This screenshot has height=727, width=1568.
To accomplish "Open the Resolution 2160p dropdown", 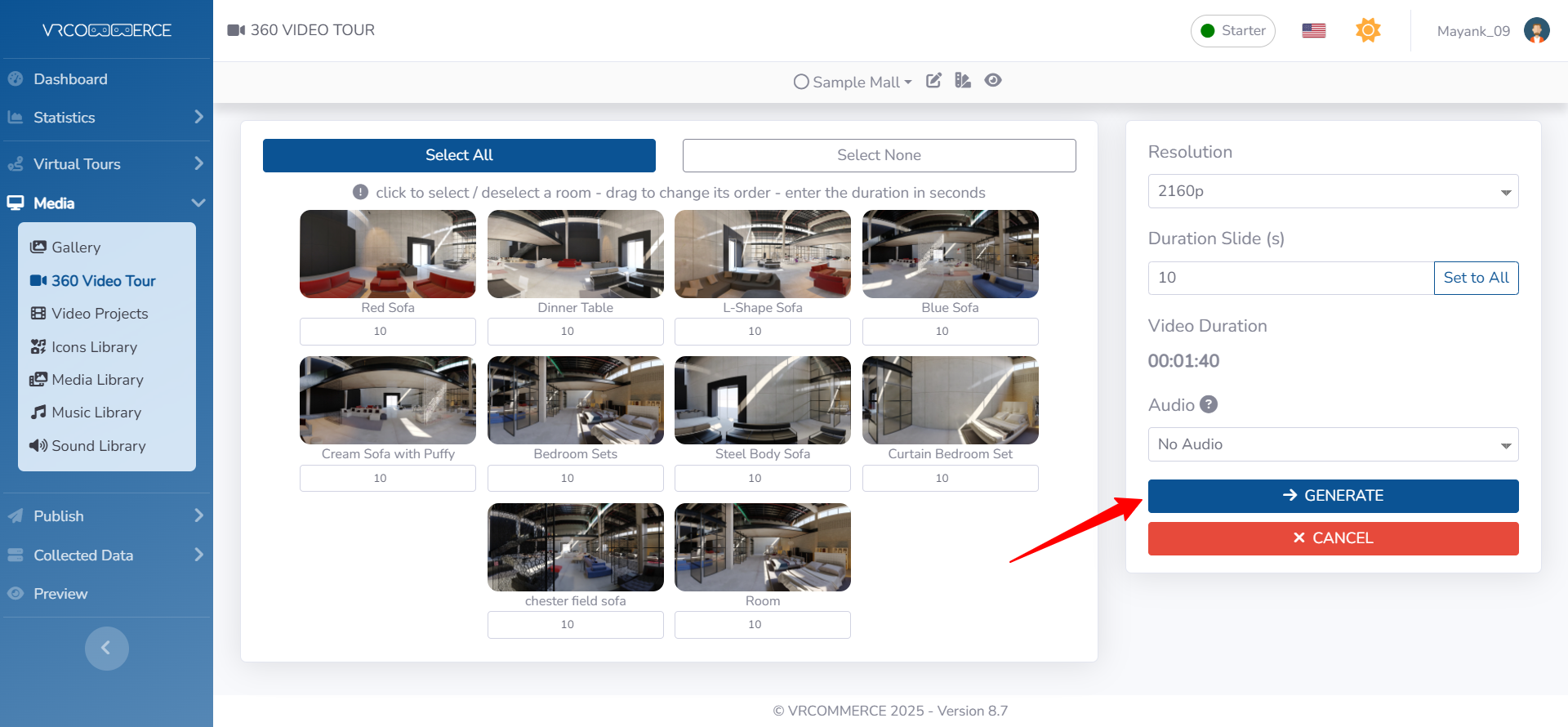I will (1332, 191).
